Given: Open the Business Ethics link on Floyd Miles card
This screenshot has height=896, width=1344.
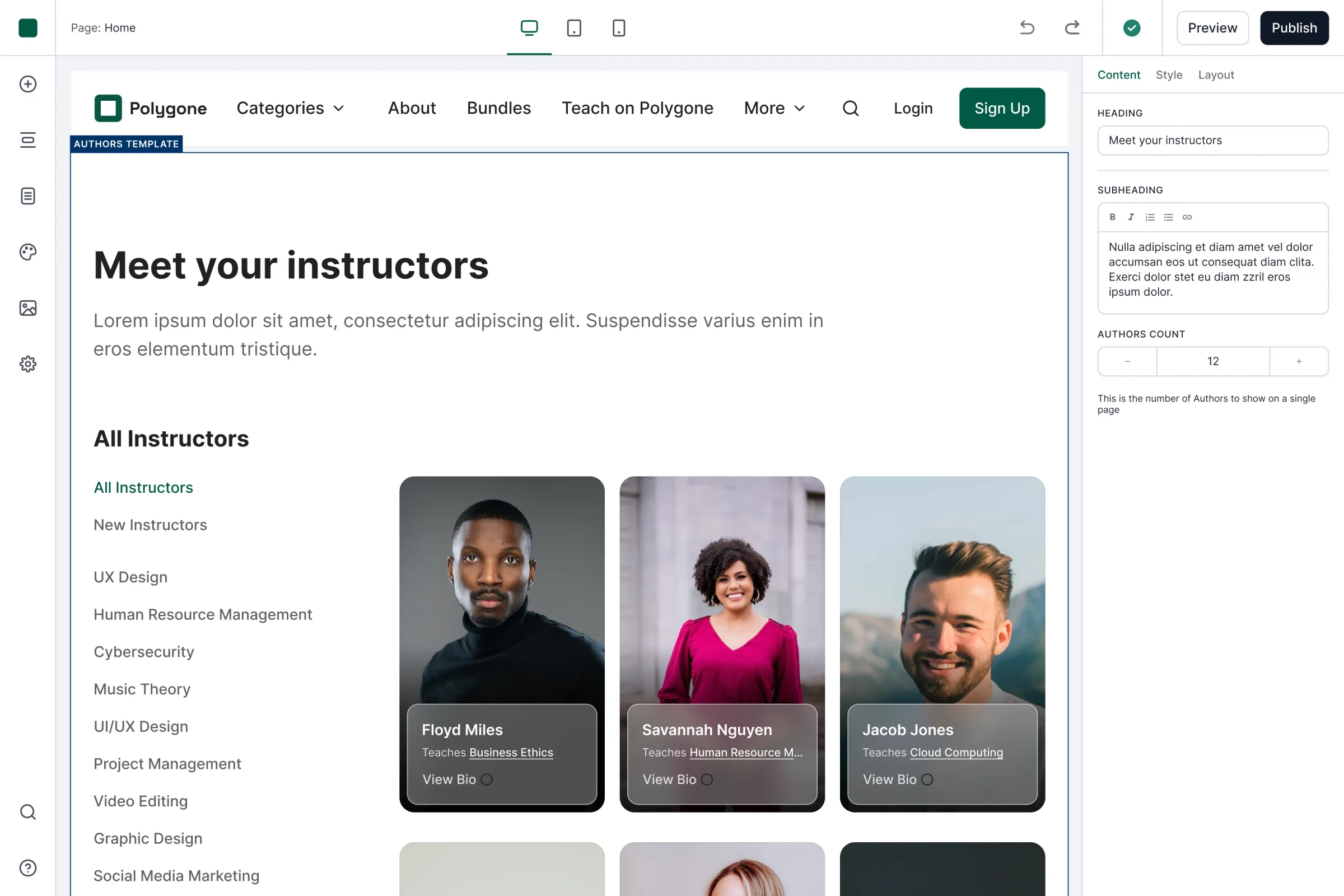Looking at the screenshot, I should coord(511,753).
